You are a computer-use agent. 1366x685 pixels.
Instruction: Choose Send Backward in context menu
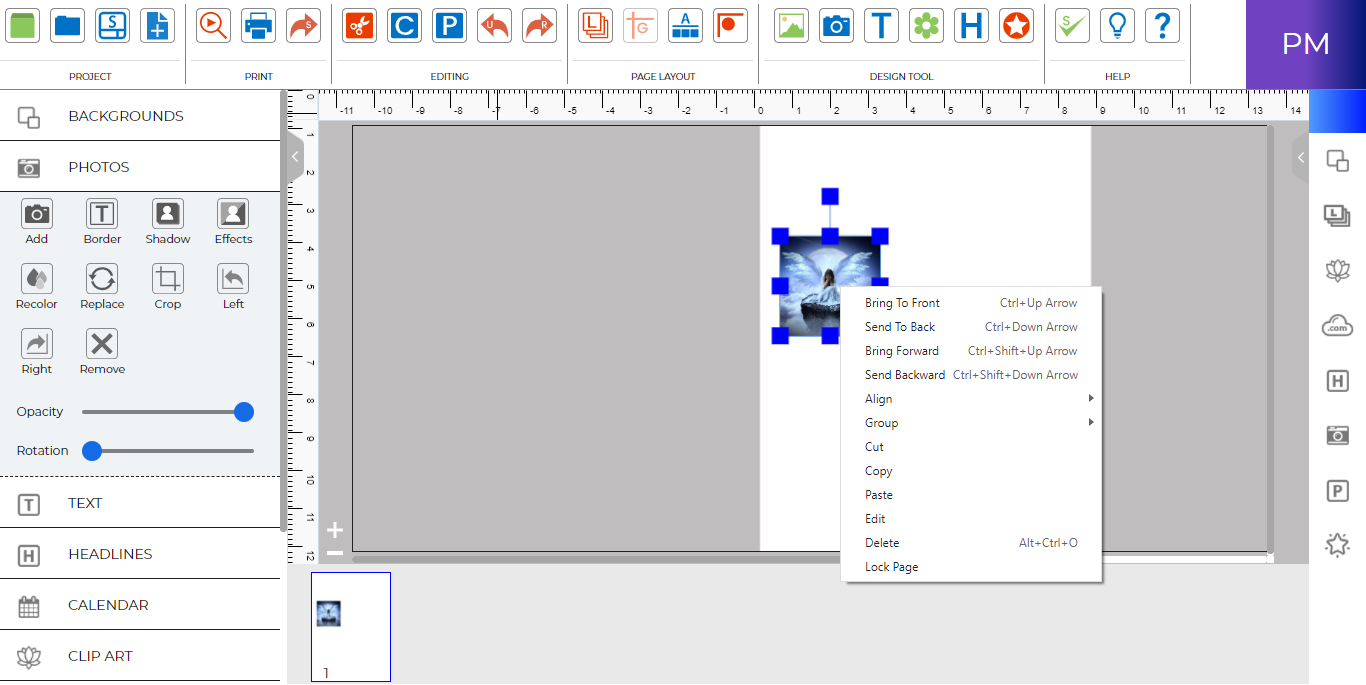coord(971,375)
